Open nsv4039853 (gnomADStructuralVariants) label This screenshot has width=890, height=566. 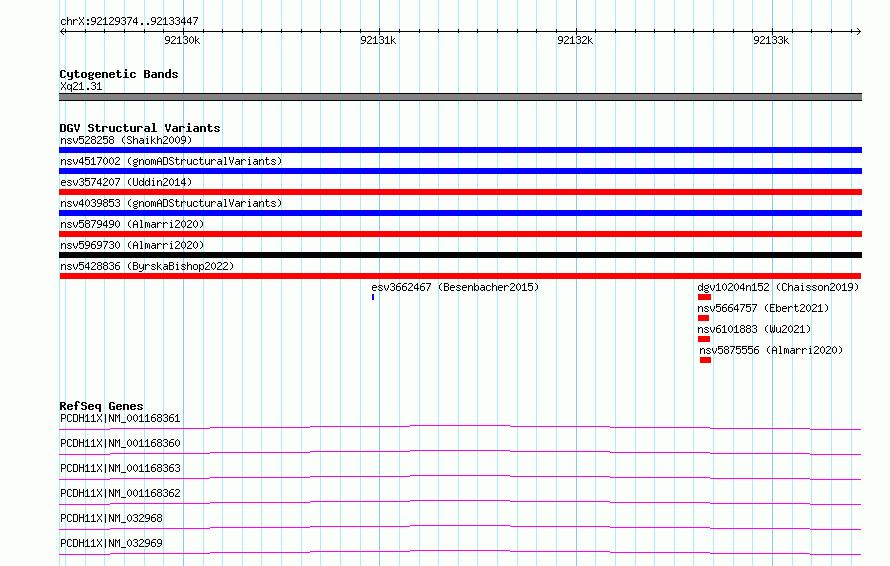click(x=171, y=203)
